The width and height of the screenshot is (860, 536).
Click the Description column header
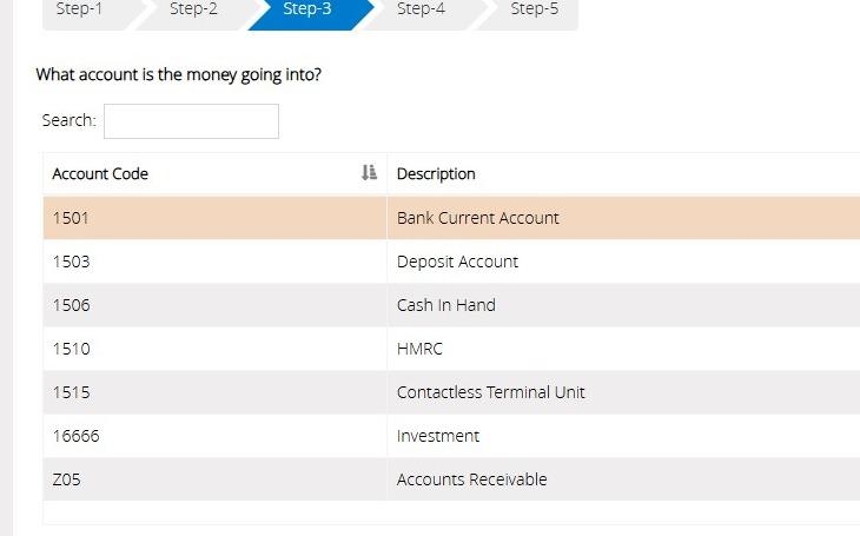pos(436,174)
